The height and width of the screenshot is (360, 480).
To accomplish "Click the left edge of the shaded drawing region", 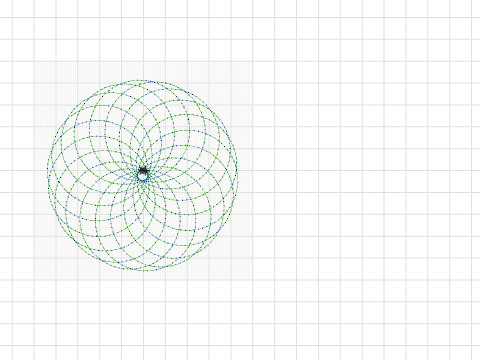I will pyautogui.click(x=35, y=171).
